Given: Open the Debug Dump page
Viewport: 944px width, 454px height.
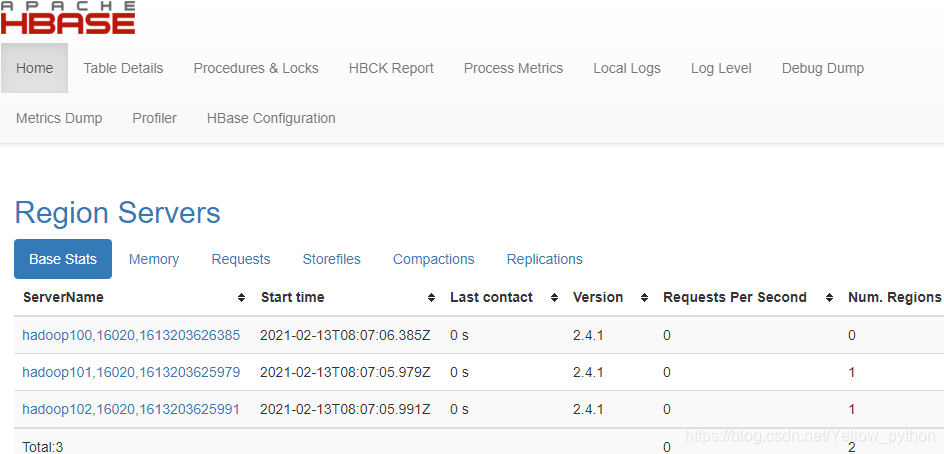Looking at the screenshot, I should point(823,68).
